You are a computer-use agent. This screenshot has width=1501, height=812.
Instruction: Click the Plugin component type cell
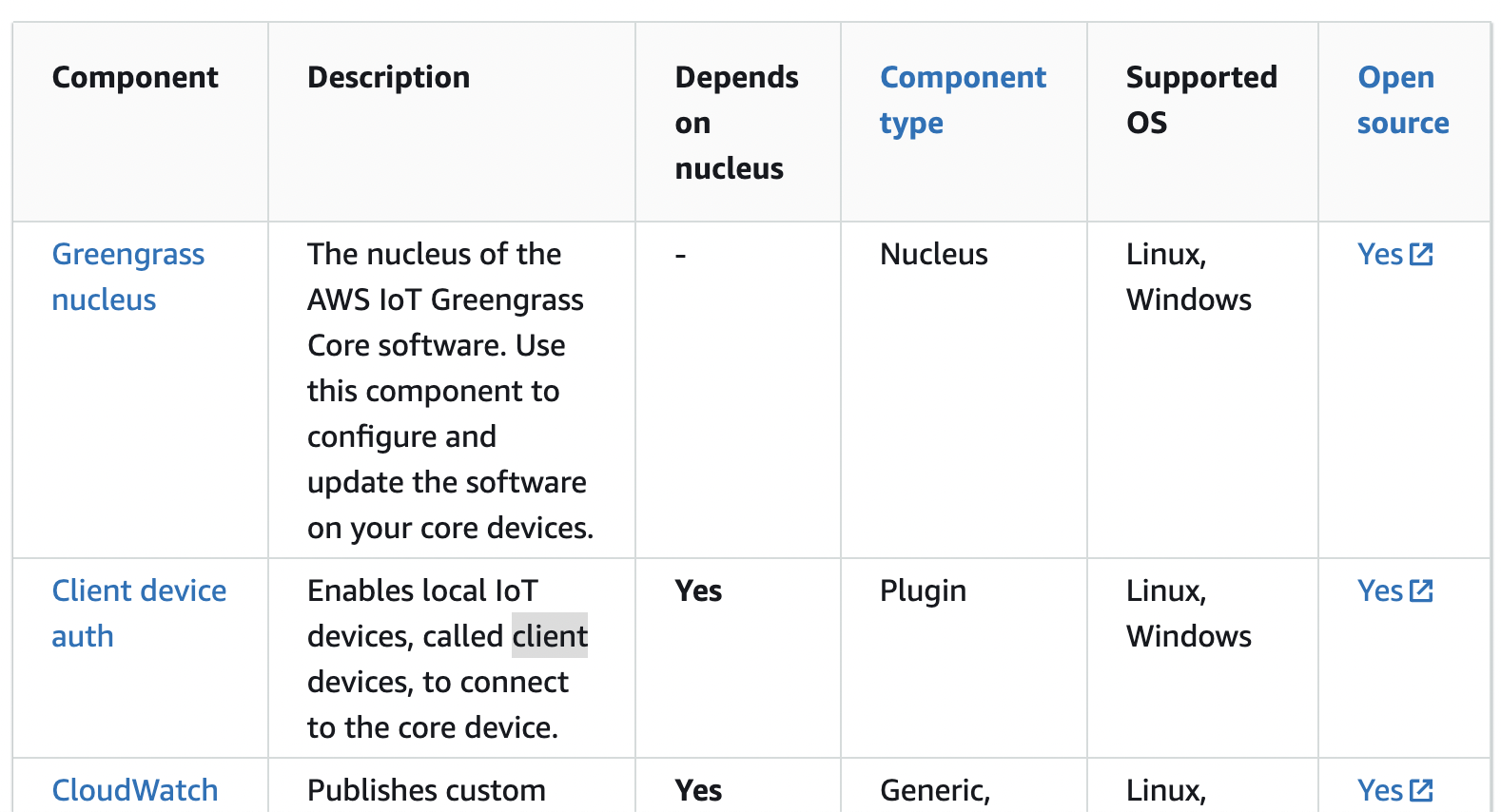[923, 590]
